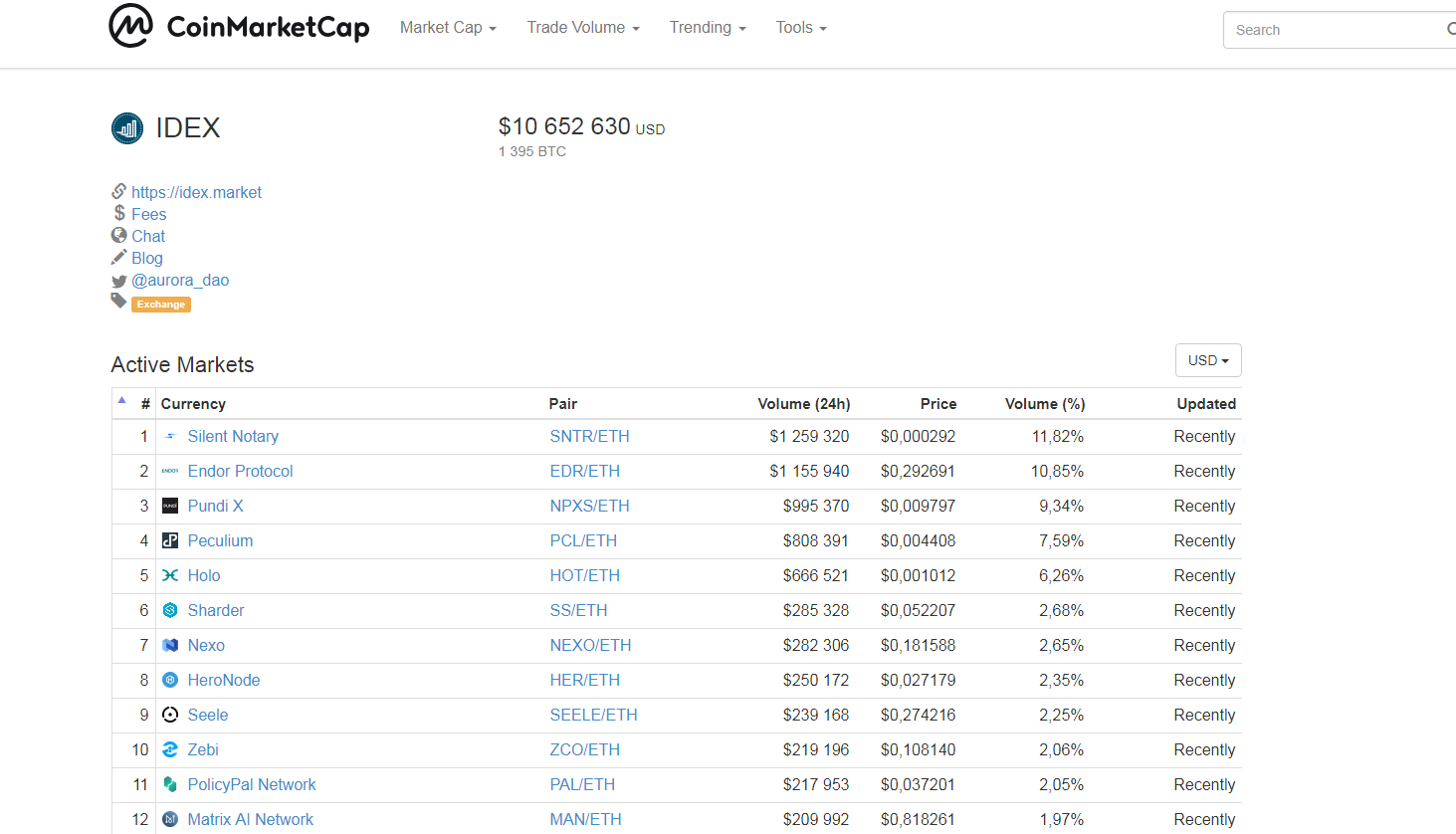This screenshot has height=834, width=1456.
Task: Open the Matrix AI Network currency link
Action: [251, 819]
